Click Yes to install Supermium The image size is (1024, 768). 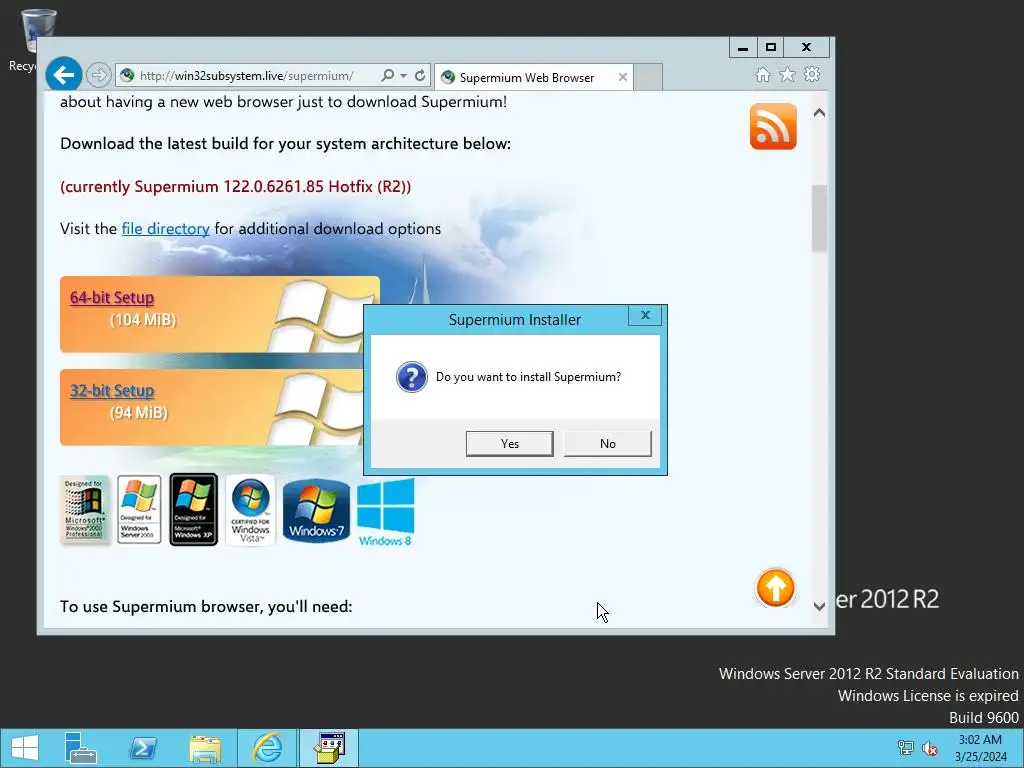(x=509, y=443)
